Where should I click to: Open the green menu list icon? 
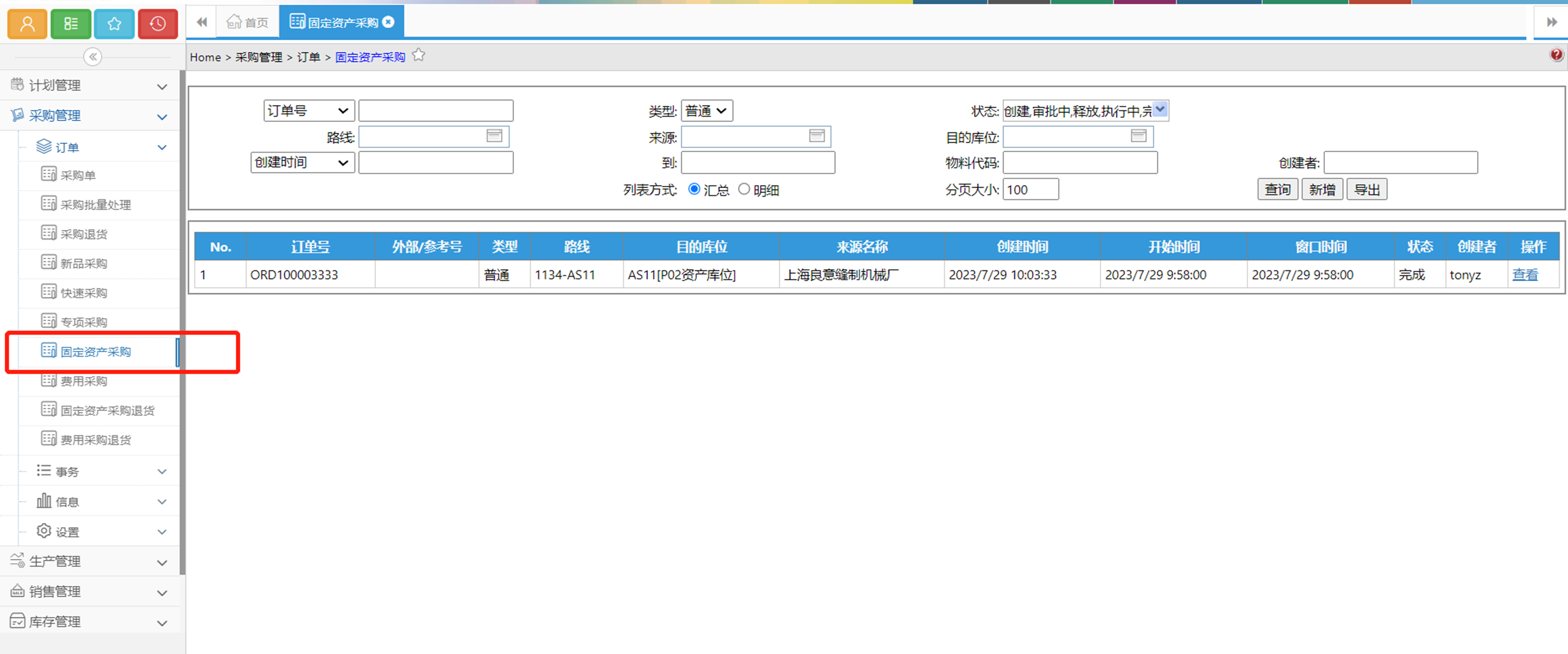(71, 24)
